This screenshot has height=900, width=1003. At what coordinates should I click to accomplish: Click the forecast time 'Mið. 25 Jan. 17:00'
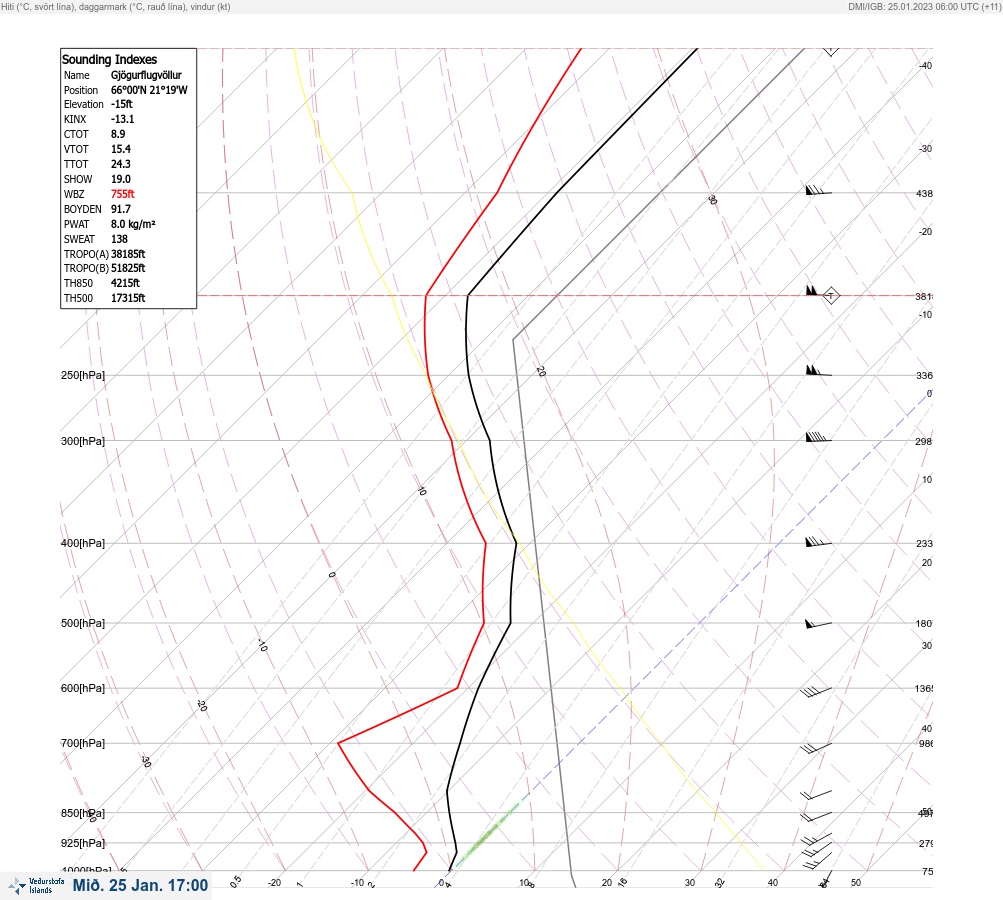(x=140, y=885)
